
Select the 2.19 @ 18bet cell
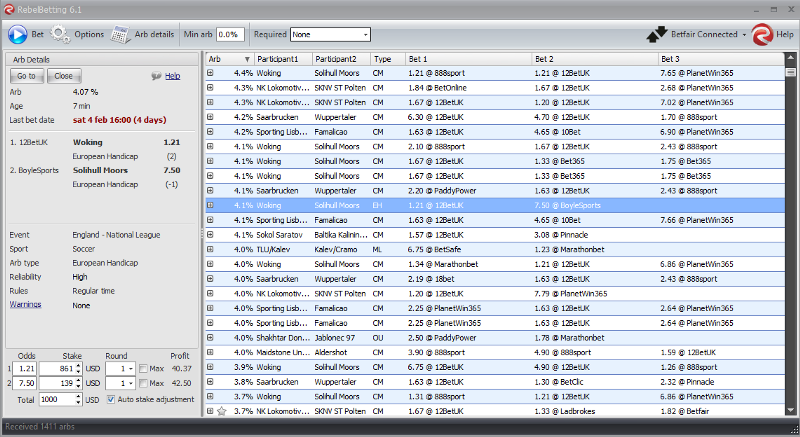pyautogui.click(x=431, y=279)
